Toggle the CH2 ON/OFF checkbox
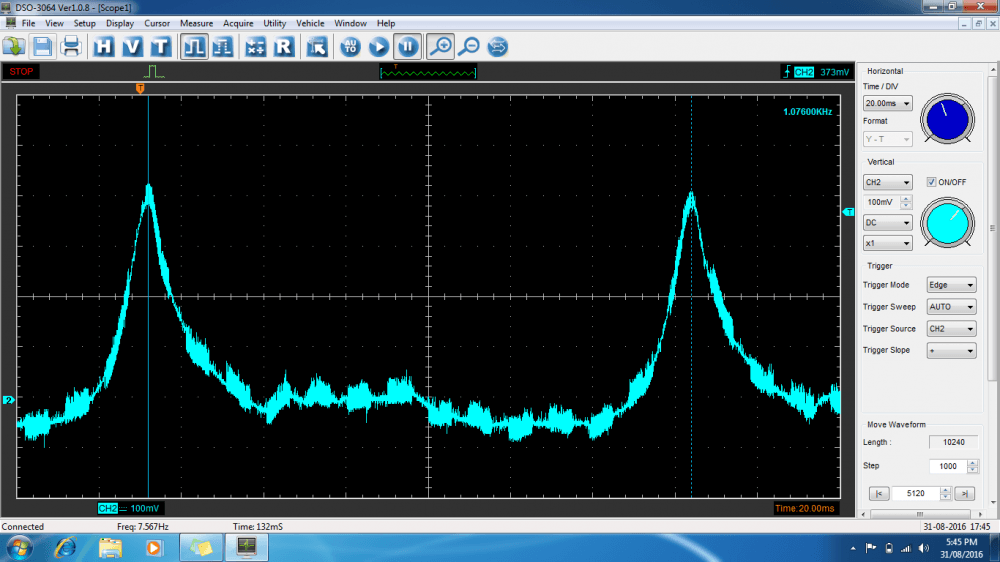Image resolution: width=1000 pixels, height=562 pixels. 932,182
